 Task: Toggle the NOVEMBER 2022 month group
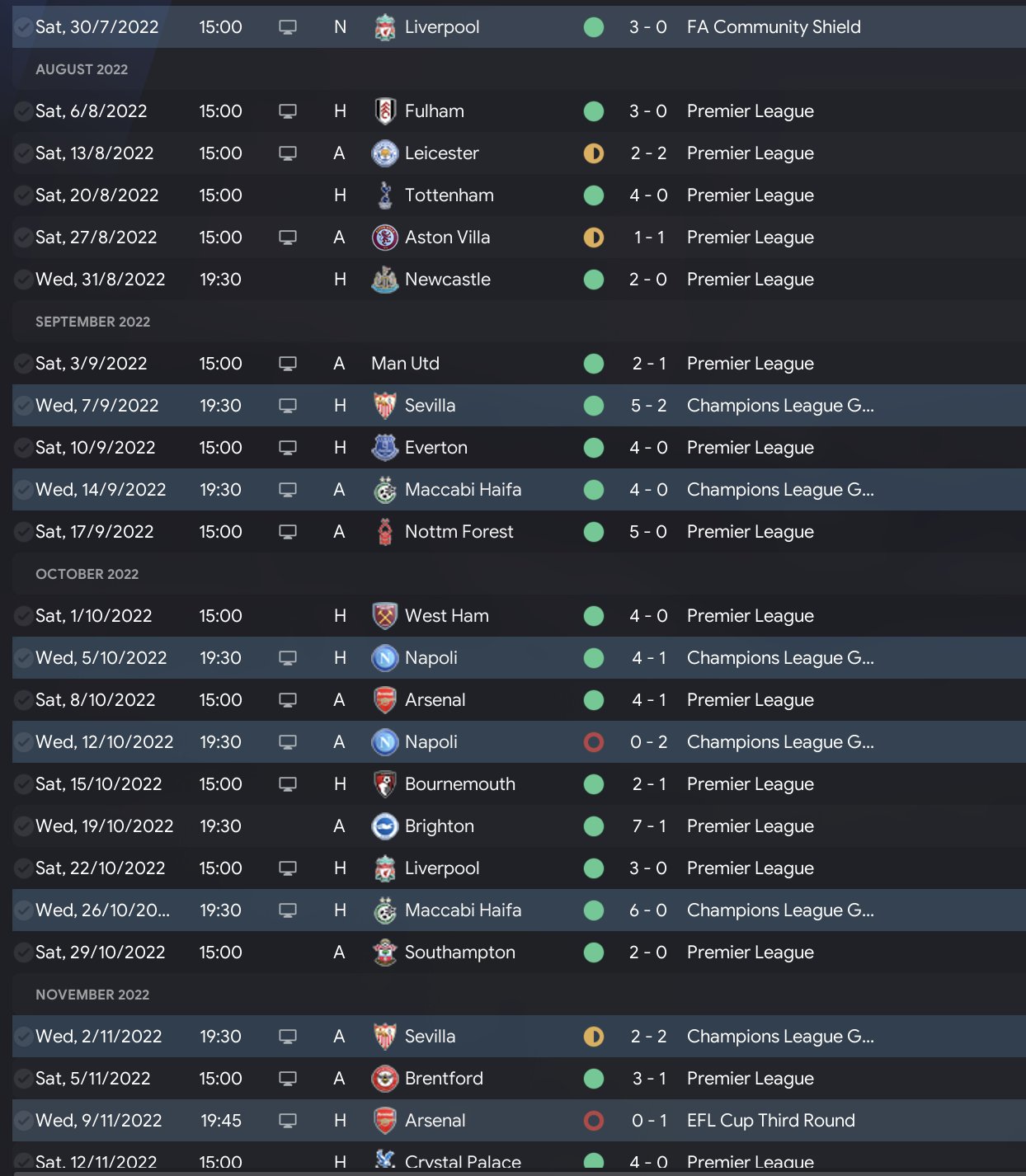coord(92,995)
